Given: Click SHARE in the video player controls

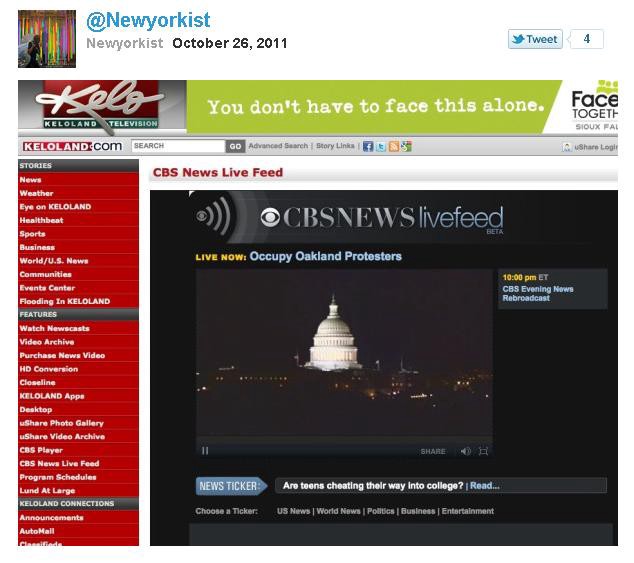Looking at the screenshot, I should (x=433, y=451).
